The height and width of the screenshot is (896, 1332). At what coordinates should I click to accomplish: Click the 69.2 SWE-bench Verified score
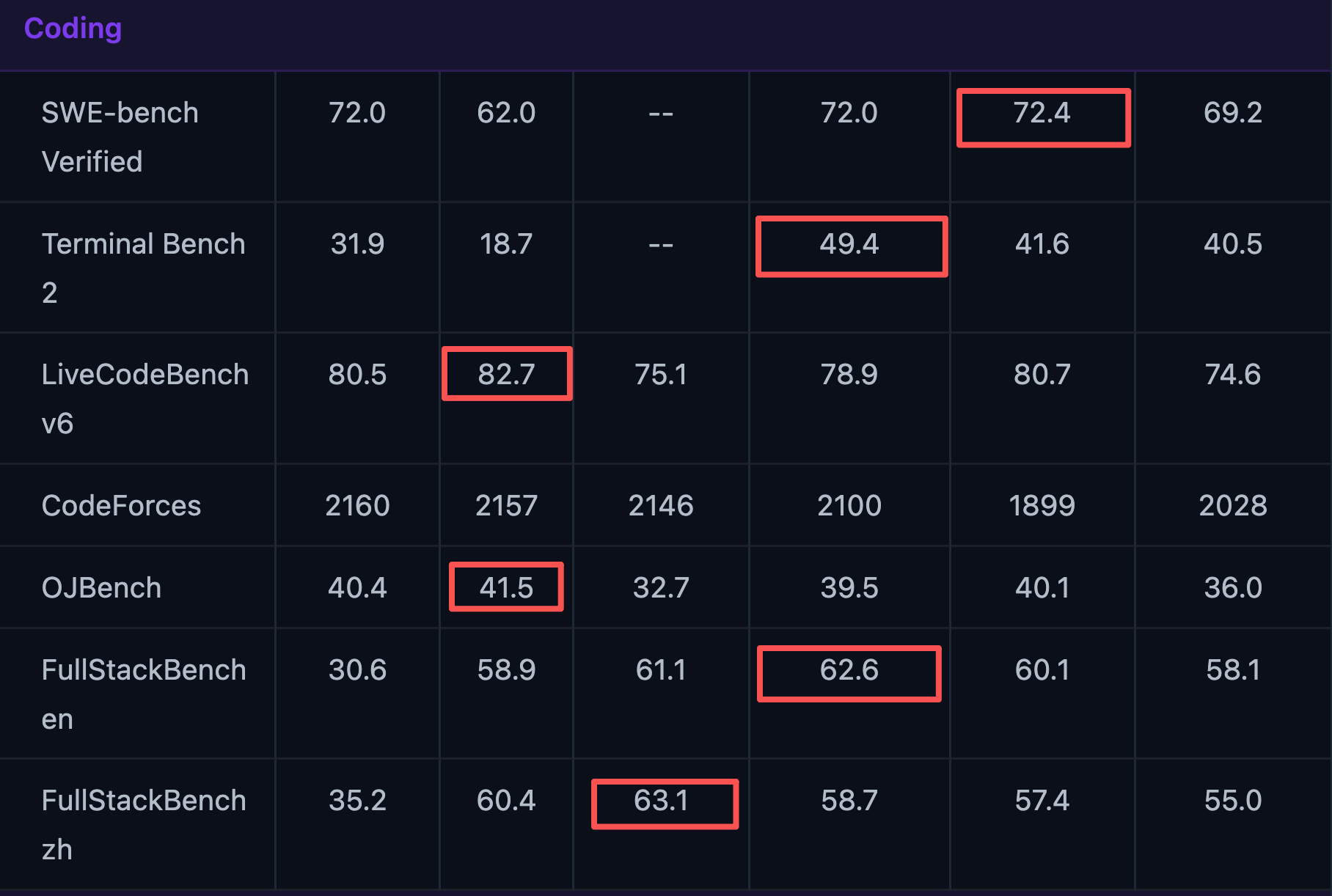[x=1233, y=113]
